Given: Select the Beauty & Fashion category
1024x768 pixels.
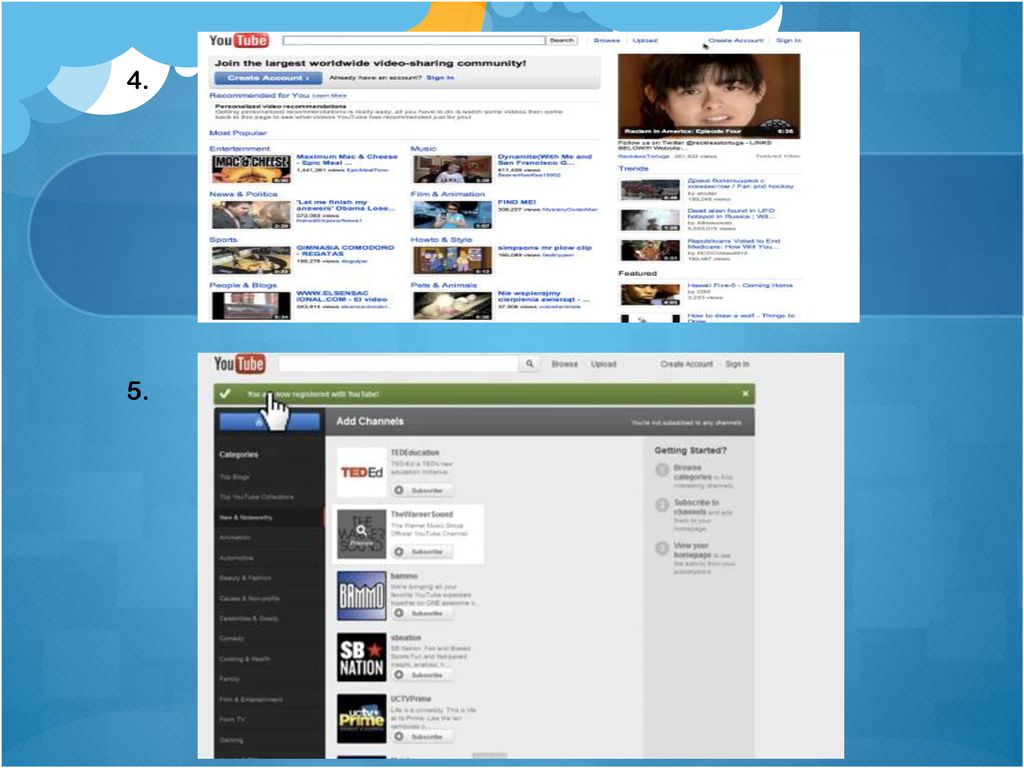Looking at the screenshot, I should click(x=246, y=578).
